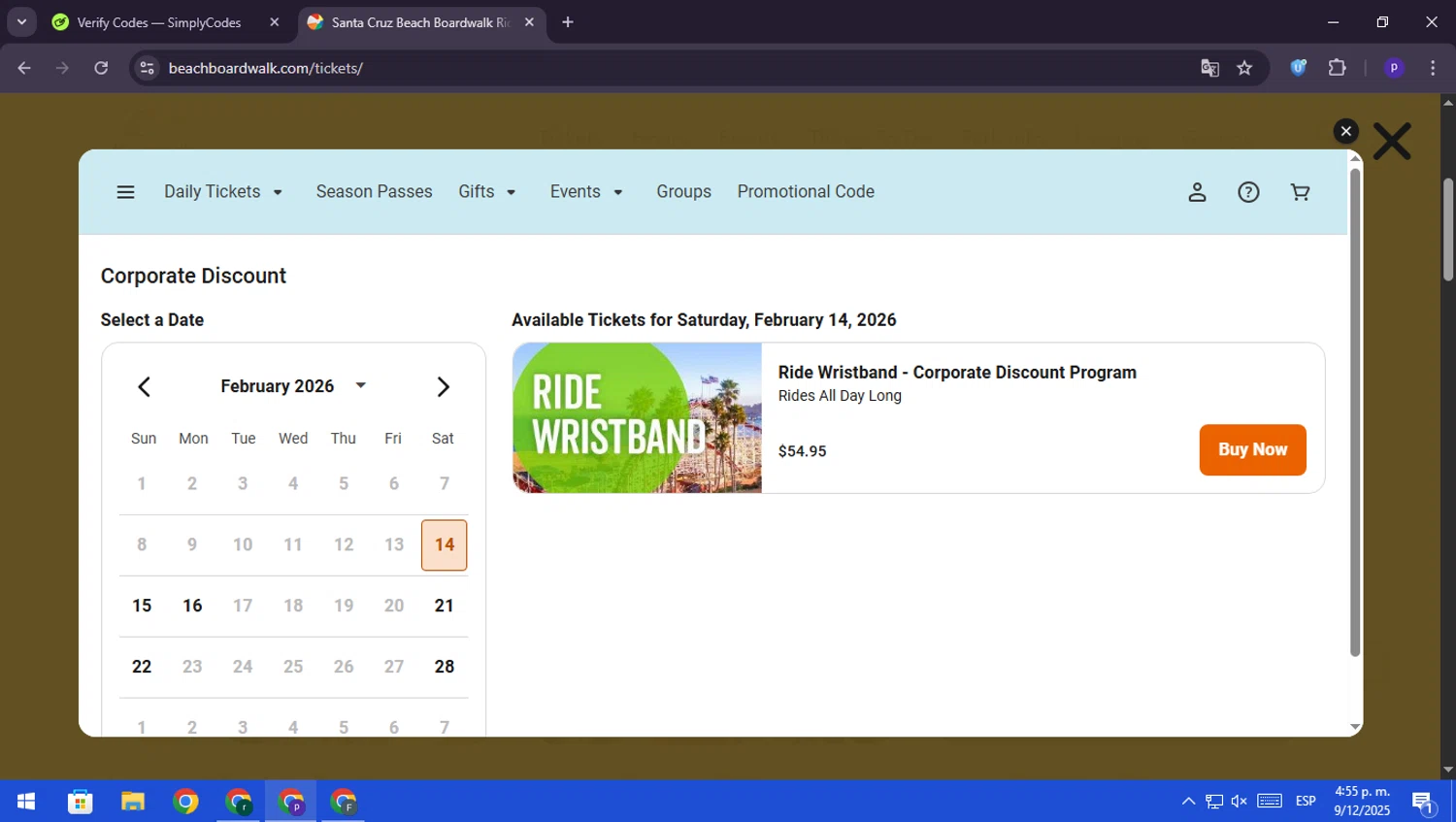Select the Ride Wristband thumbnail image

click(x=637, y=418)
